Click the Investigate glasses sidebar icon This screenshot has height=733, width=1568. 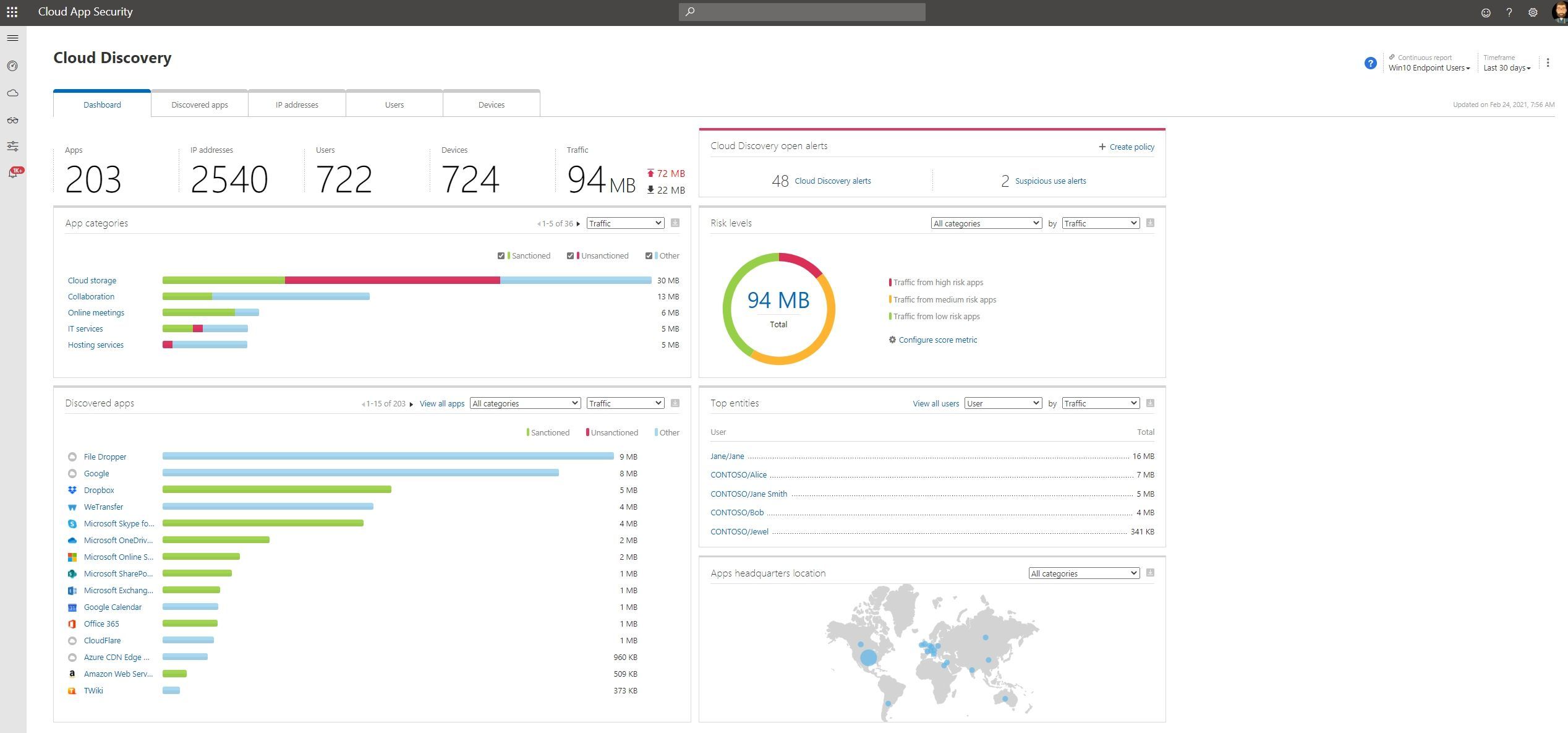12,121
